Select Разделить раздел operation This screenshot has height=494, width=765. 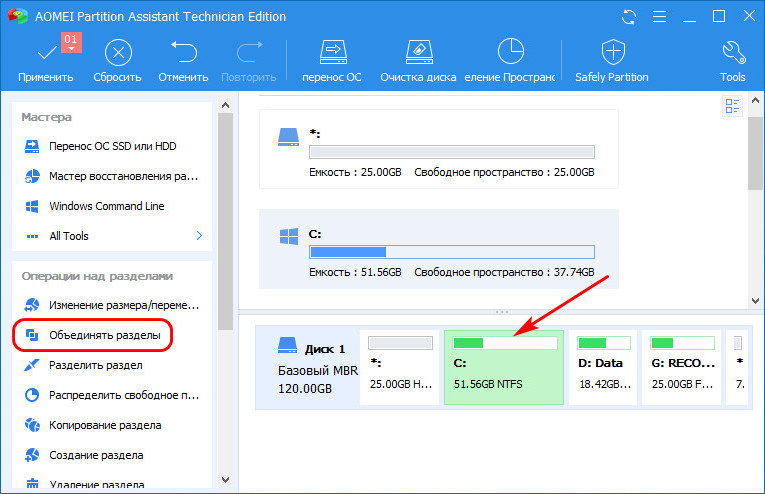[83, 365]
